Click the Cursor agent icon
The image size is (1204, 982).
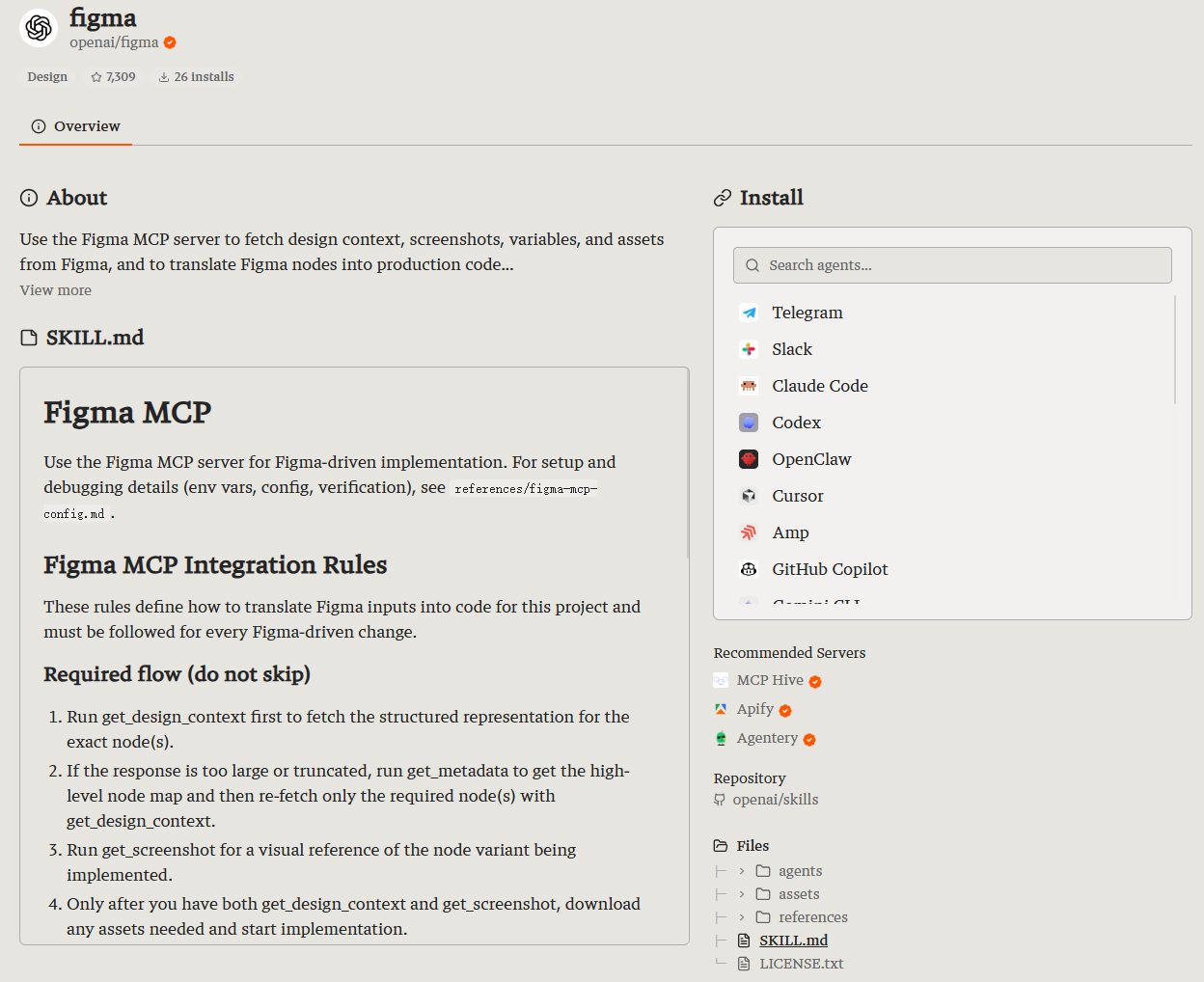click(x=749, y=496)
